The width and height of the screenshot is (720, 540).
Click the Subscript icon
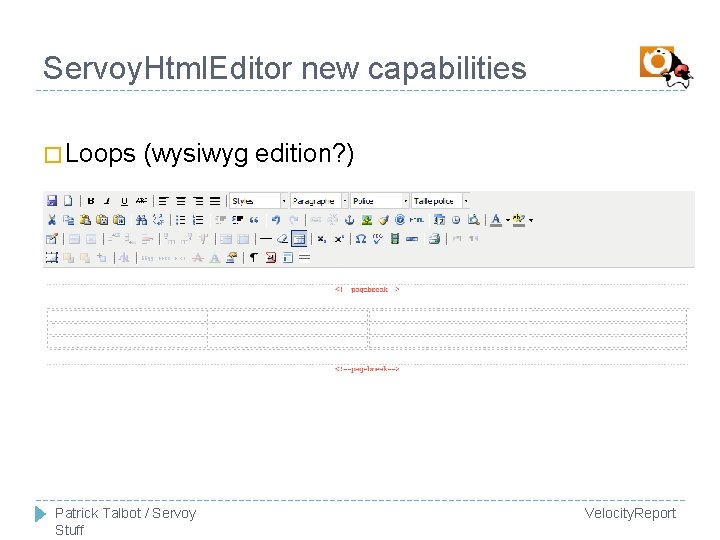click(x=322, y=239)
